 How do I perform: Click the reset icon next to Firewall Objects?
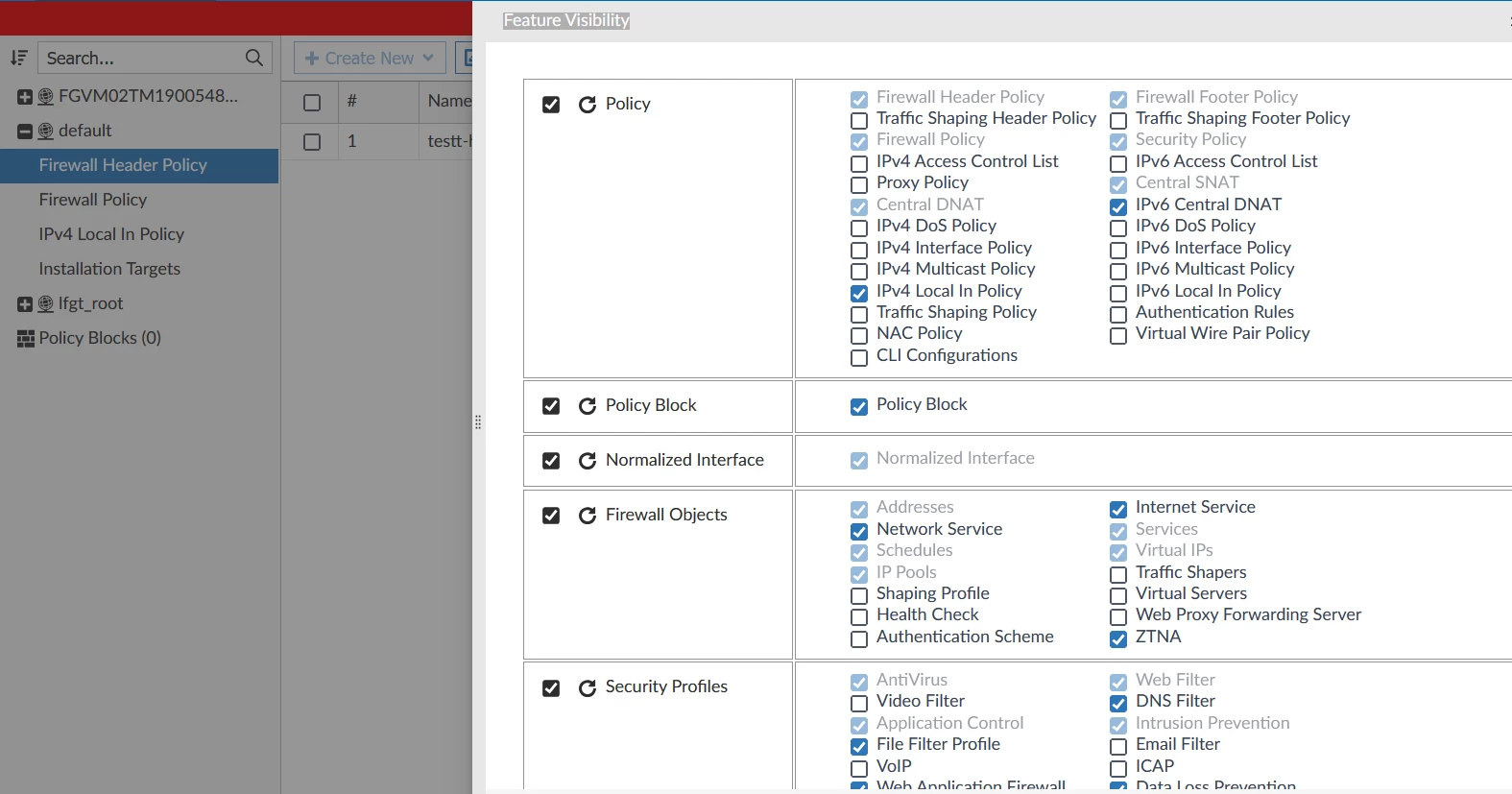[588, 516]
